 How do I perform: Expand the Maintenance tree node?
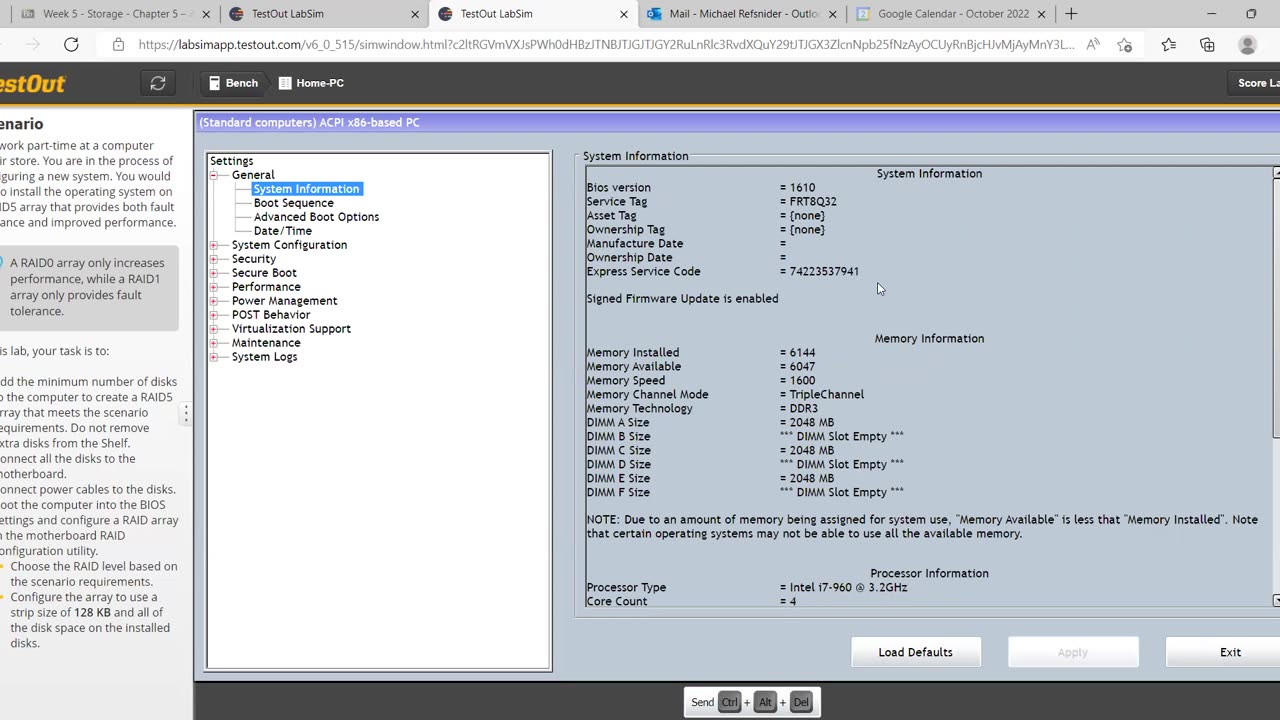(x=213, y=343)
